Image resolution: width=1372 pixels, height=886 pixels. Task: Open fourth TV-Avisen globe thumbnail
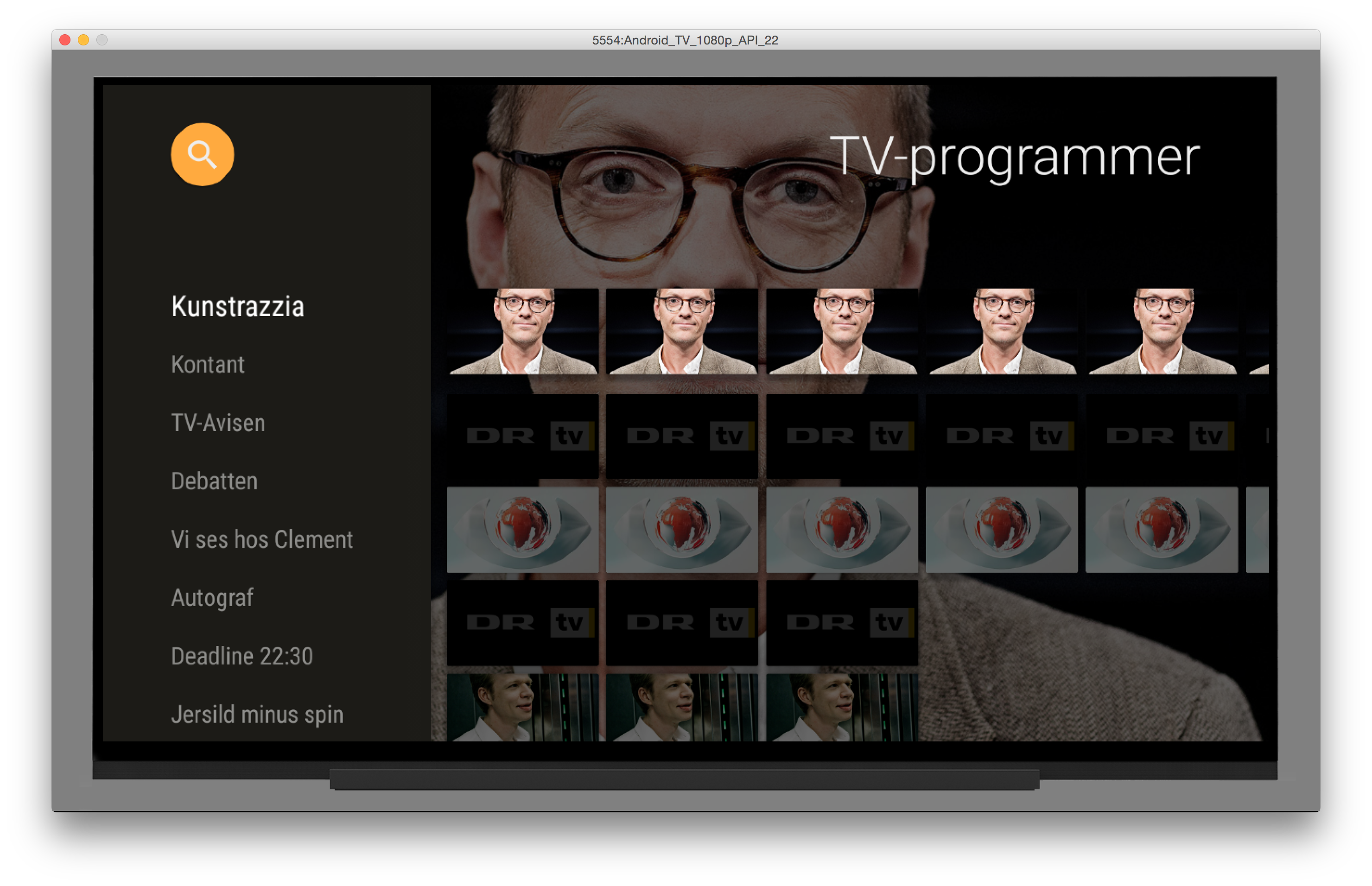tap(1001, 529)
